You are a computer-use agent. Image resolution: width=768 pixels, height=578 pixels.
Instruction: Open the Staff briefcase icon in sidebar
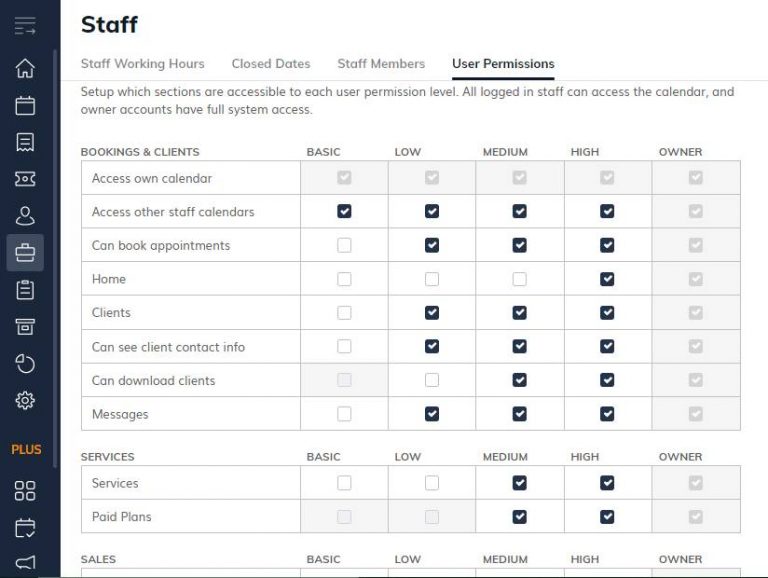coord(25,253)
